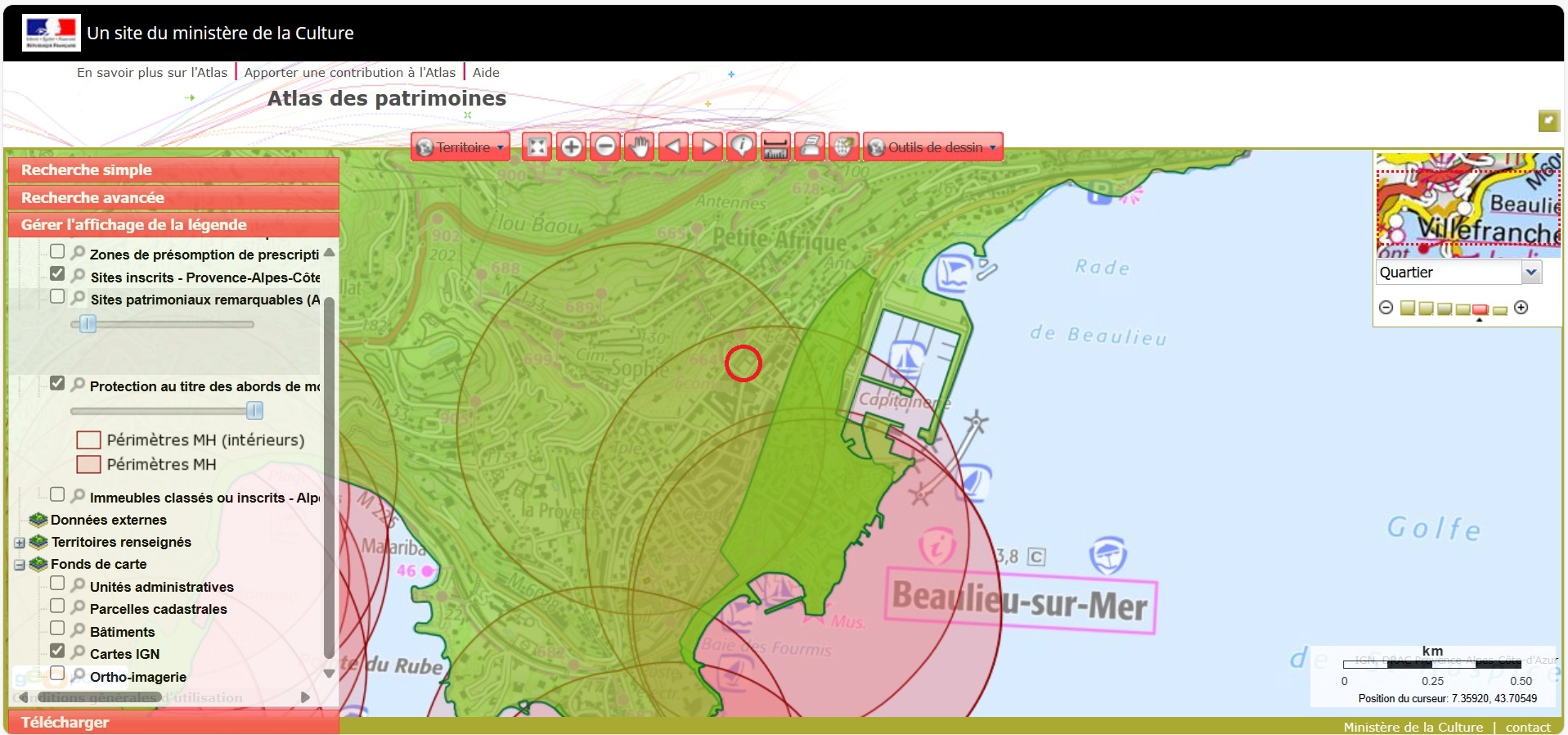Open En savoir plus sur l'Atlas link

coord(152,72)
